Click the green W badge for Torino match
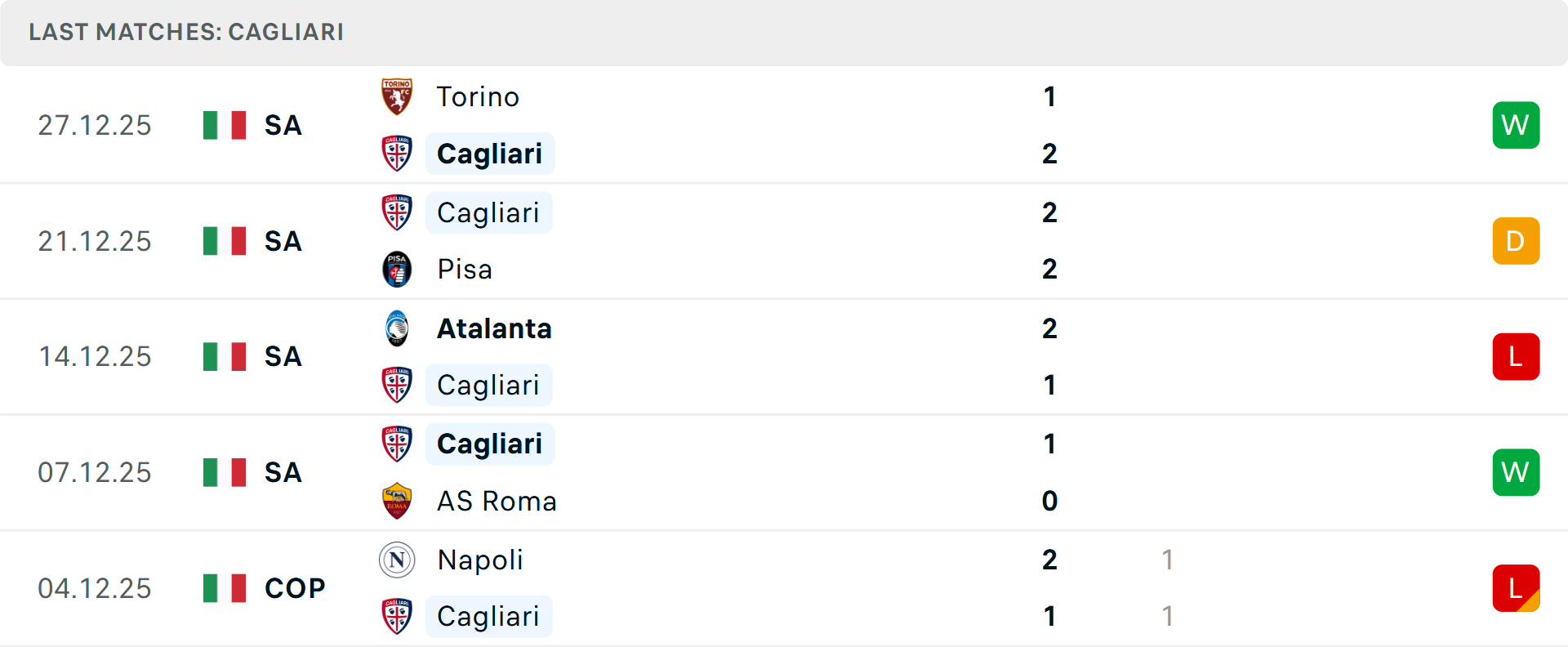The height and width of the screenshot is (647, 1568). click(1516, 125)
